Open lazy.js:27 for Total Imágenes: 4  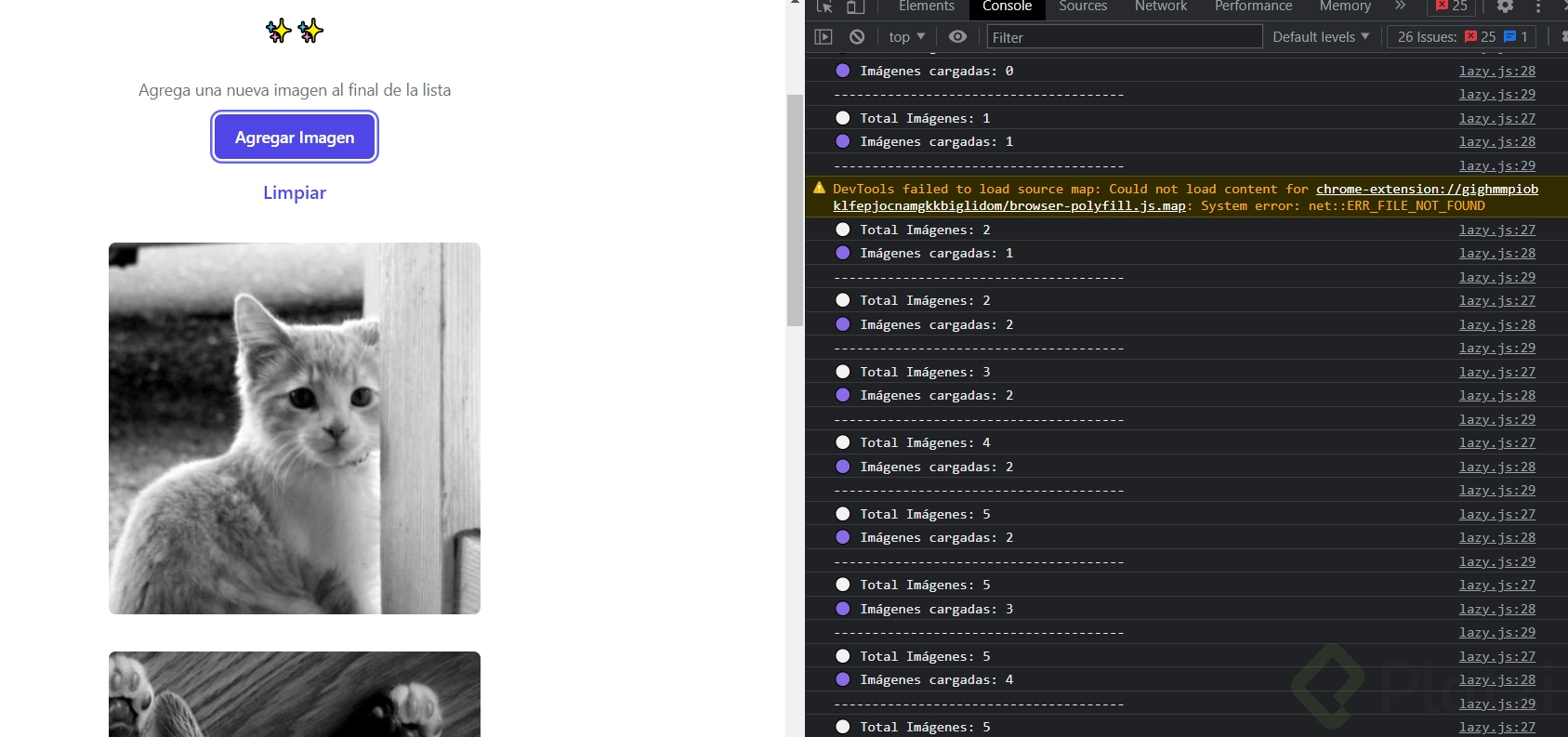pyautogui.click(x=1496, y=442)
